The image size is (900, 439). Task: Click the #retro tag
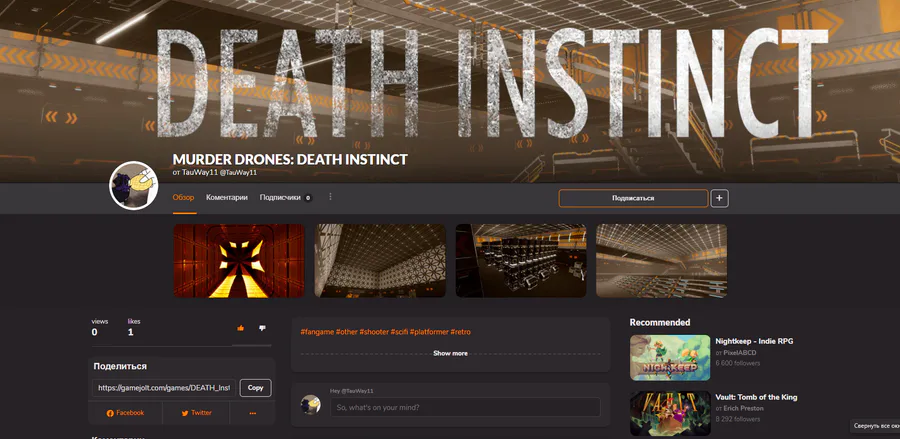pos(460,332)
